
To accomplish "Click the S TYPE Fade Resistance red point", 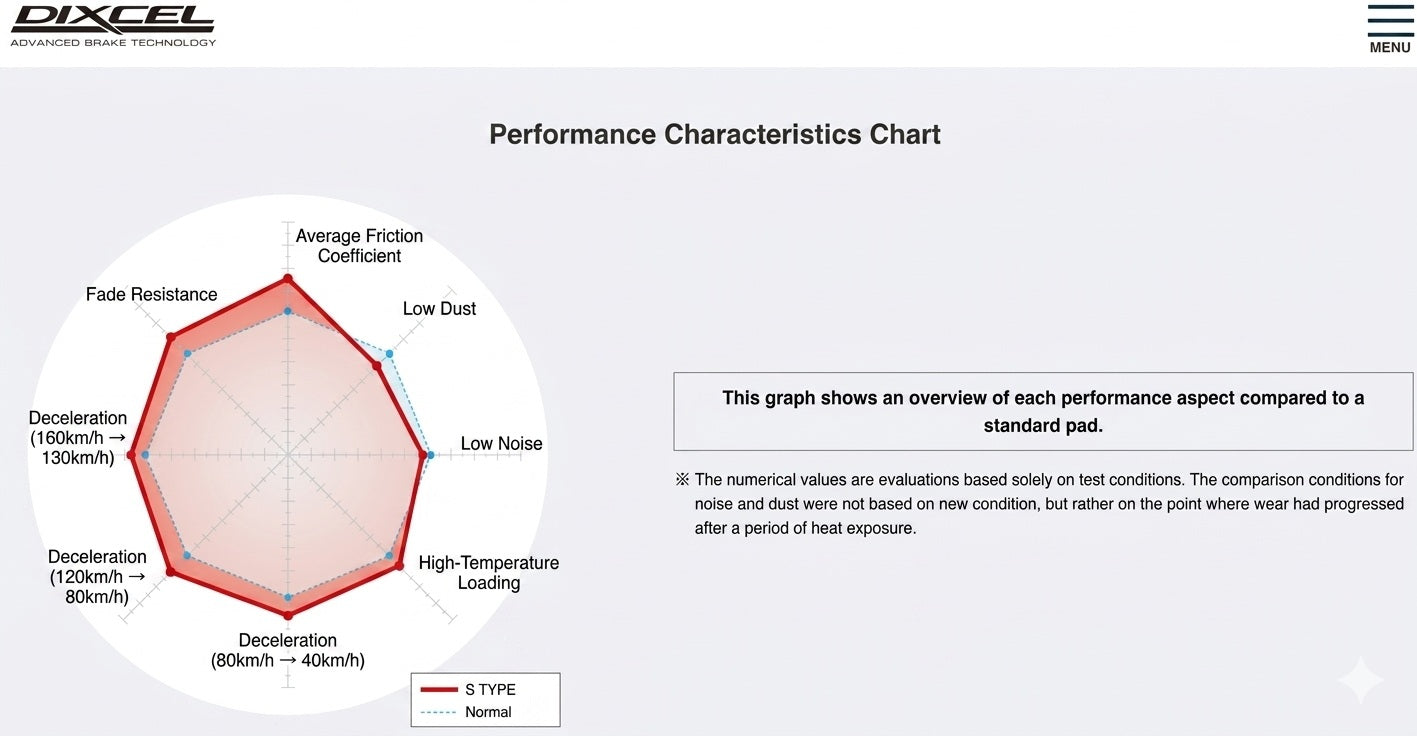I will tap(170, 337).
